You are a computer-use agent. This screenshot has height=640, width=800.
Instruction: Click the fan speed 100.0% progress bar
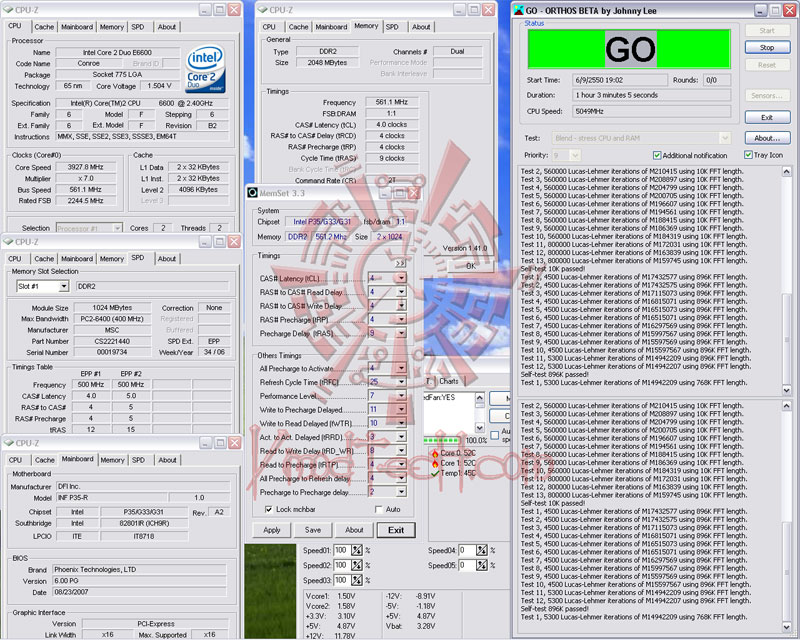(442, 440)
